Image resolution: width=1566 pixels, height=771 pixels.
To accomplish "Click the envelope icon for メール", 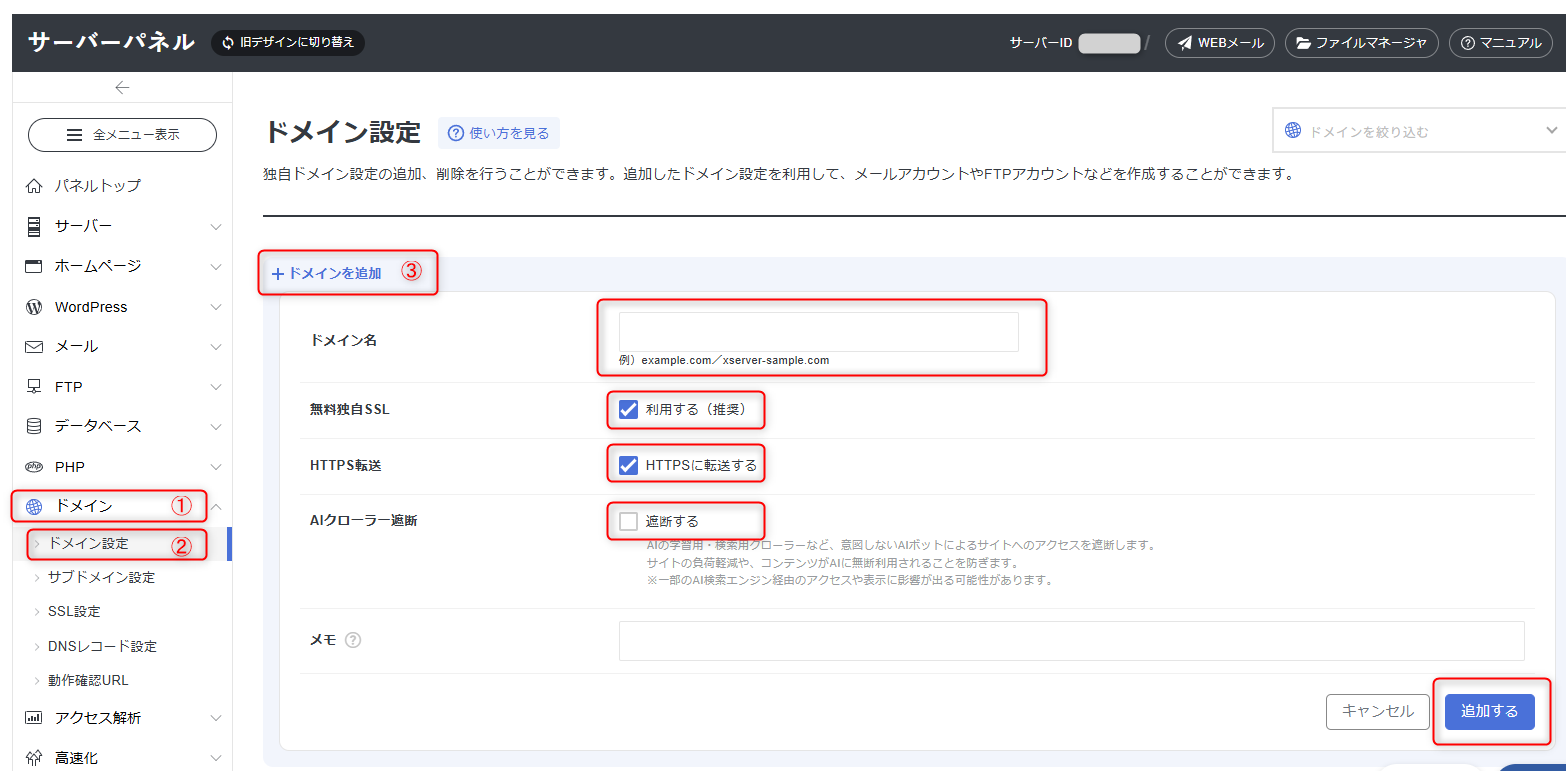I will [x=34, y=347].
